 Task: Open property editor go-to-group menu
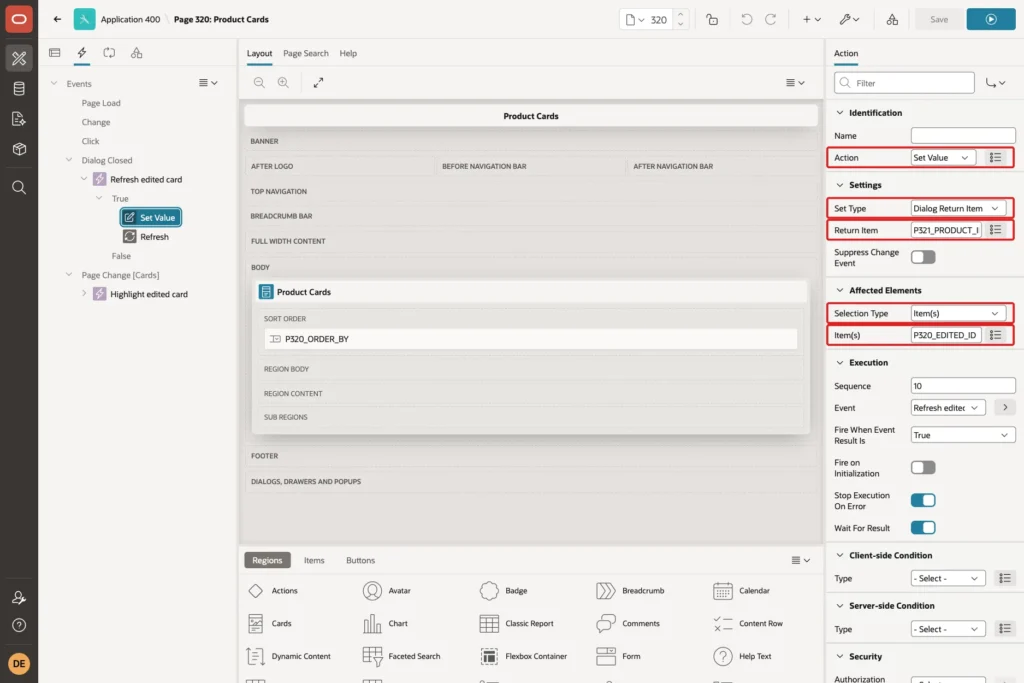(x=996, y=83)
